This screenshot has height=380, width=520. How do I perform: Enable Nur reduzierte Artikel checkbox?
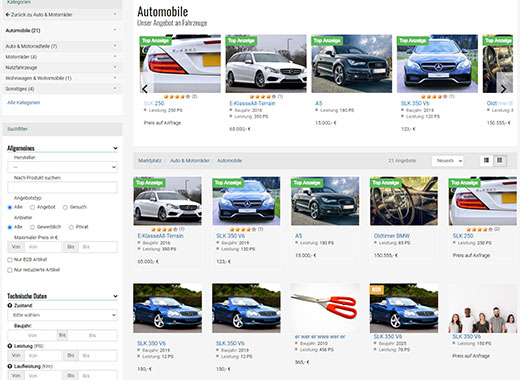10,270
